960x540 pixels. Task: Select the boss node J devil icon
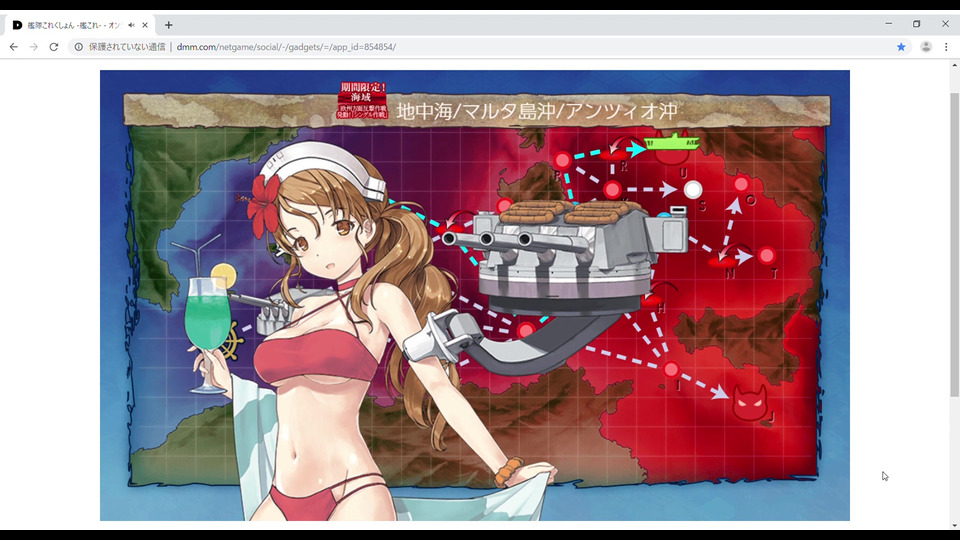coord(749,403)
